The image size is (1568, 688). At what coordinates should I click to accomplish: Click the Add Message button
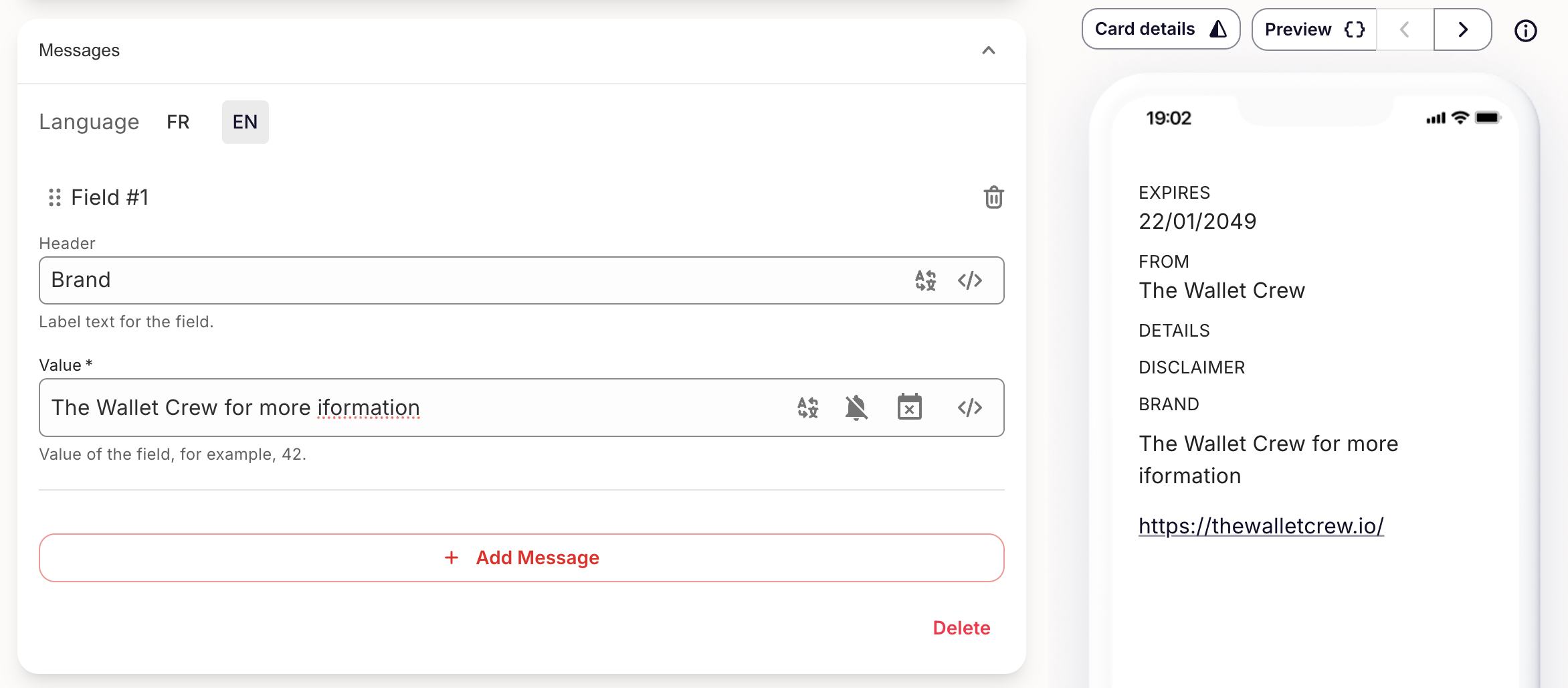pyautogui.click(x=521, y=557)
